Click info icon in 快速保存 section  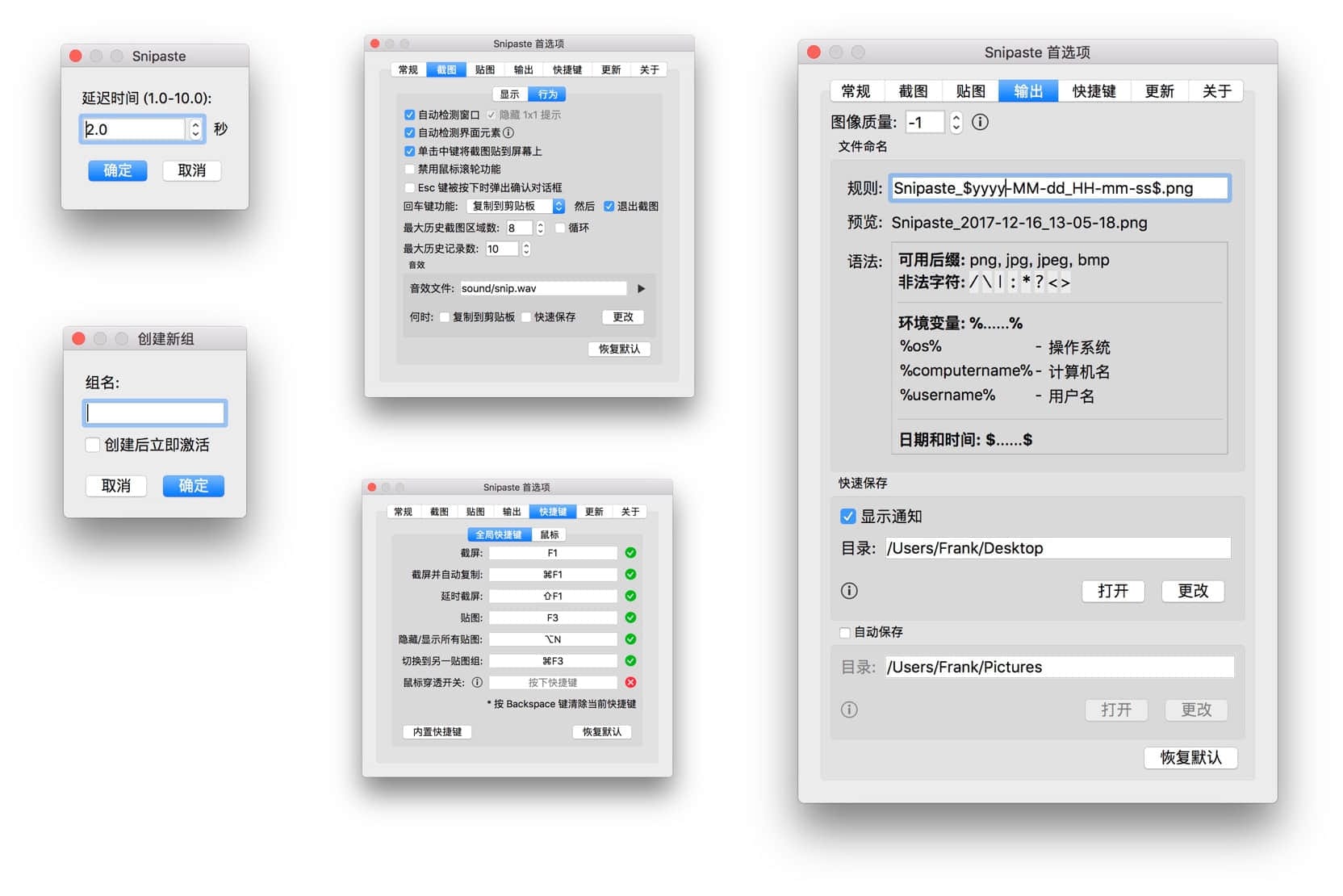pyautogui.click(x=849, y=591)
